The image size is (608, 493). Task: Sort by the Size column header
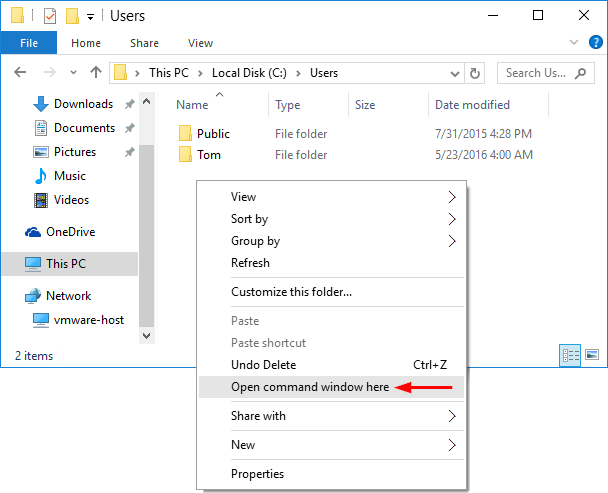365,105
